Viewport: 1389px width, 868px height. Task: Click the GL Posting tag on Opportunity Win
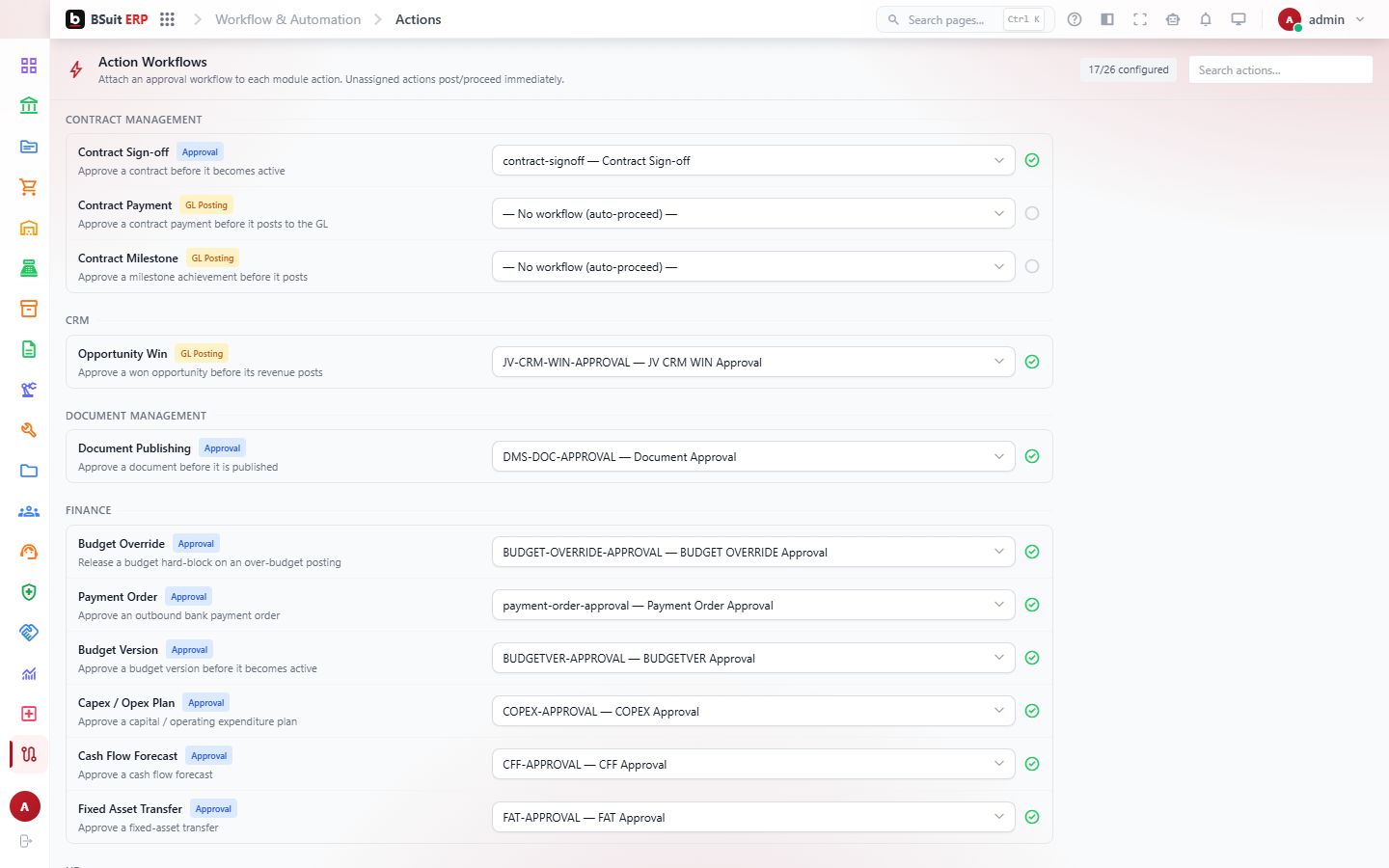[x=202, y=353]
